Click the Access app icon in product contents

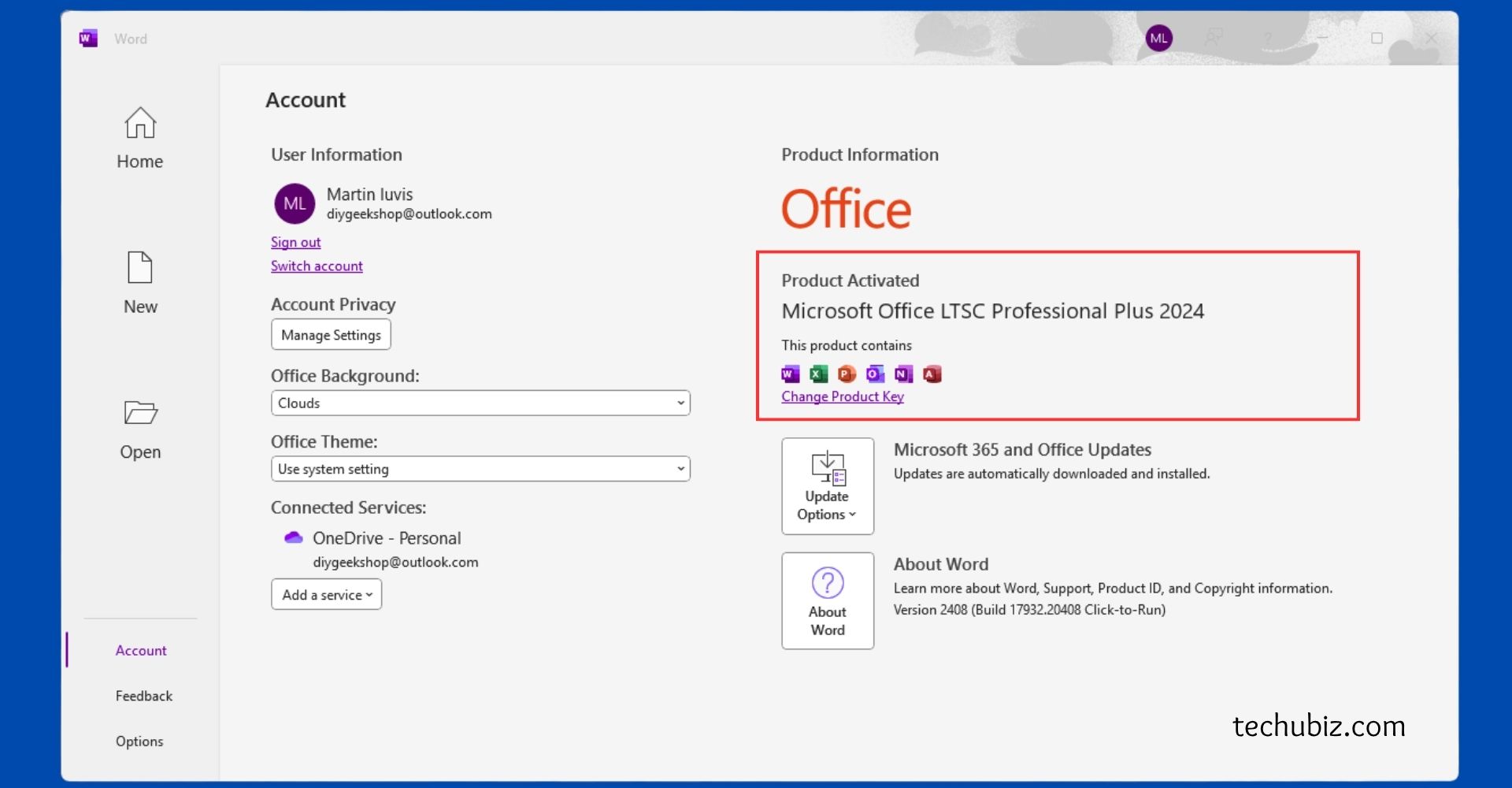point(932,374)
